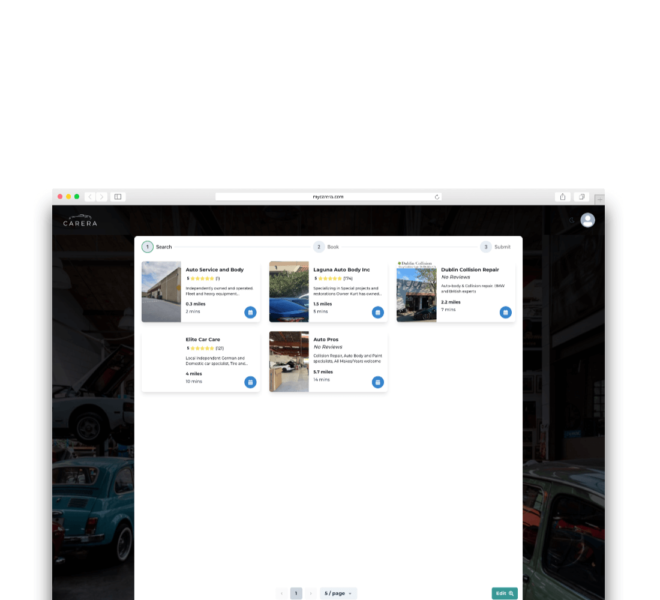This screenshot has width=660, height=600.
Task: Click Auto Service and Body star rating
Action: point(202,278)
